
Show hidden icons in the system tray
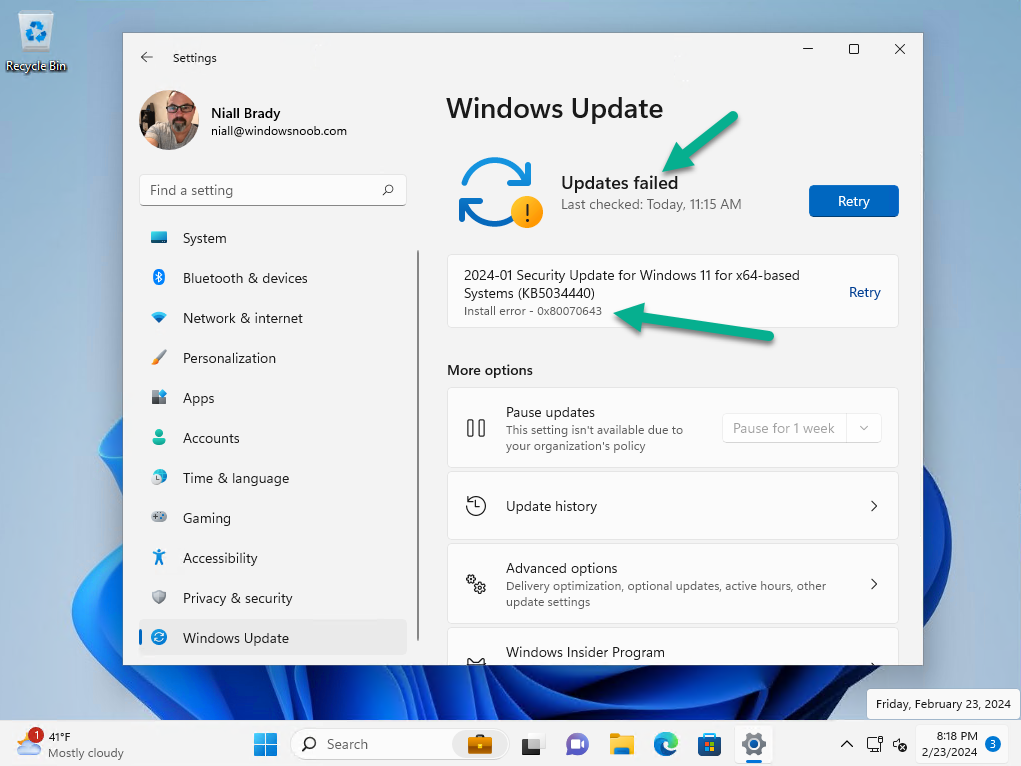pyautogui.click(x=846, y=744)
